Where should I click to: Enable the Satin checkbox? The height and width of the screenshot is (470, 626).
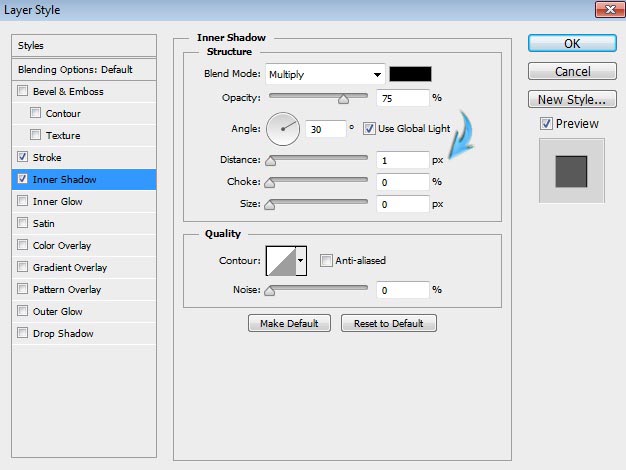(x=23, y=222)
